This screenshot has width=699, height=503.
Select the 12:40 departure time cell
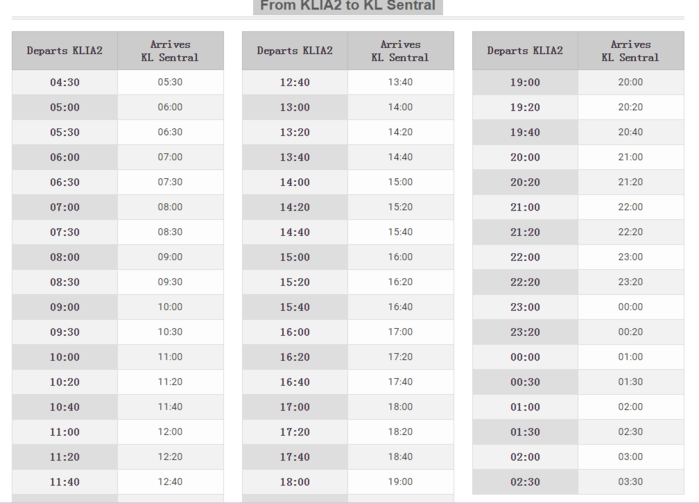click(x=295, y=83)
